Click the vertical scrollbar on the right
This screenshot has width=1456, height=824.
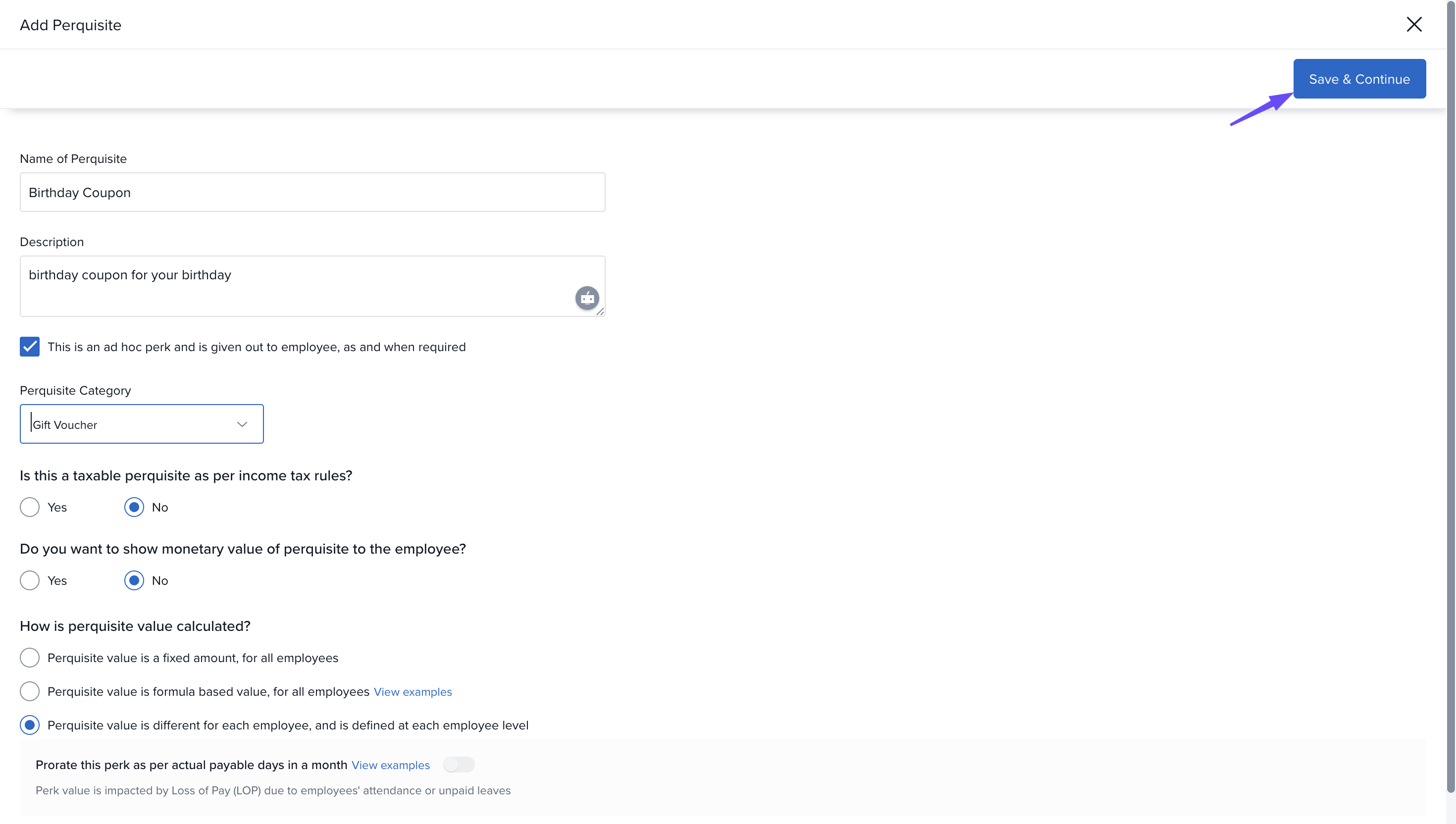coord(1451,396)
